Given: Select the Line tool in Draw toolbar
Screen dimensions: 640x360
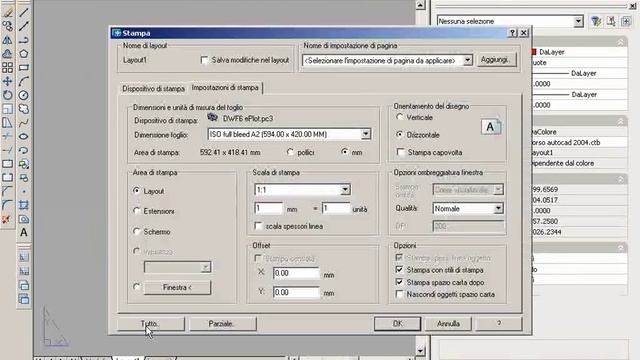Looking at the screenshot, I should point(24,12).
